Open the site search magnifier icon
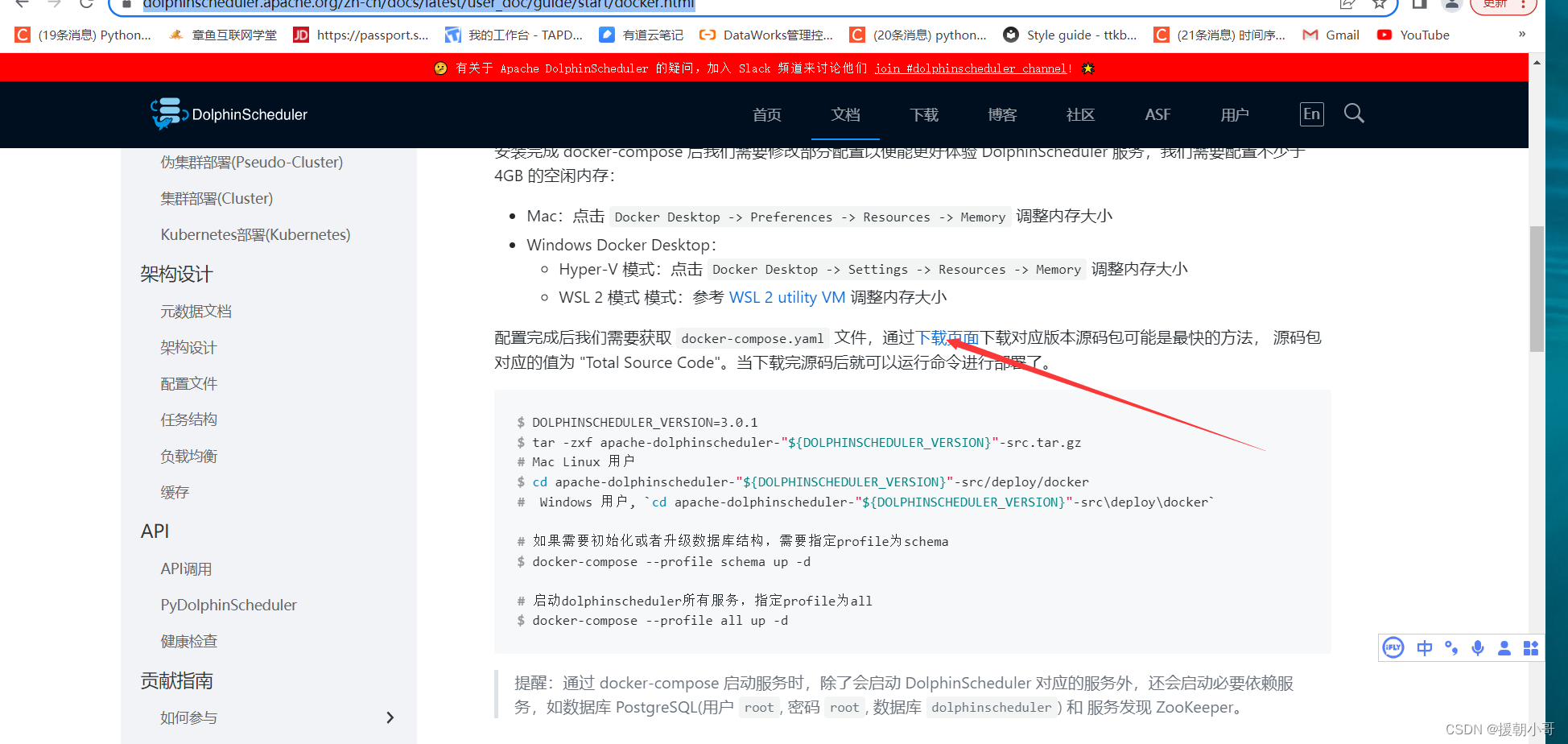 [1354, 114]
